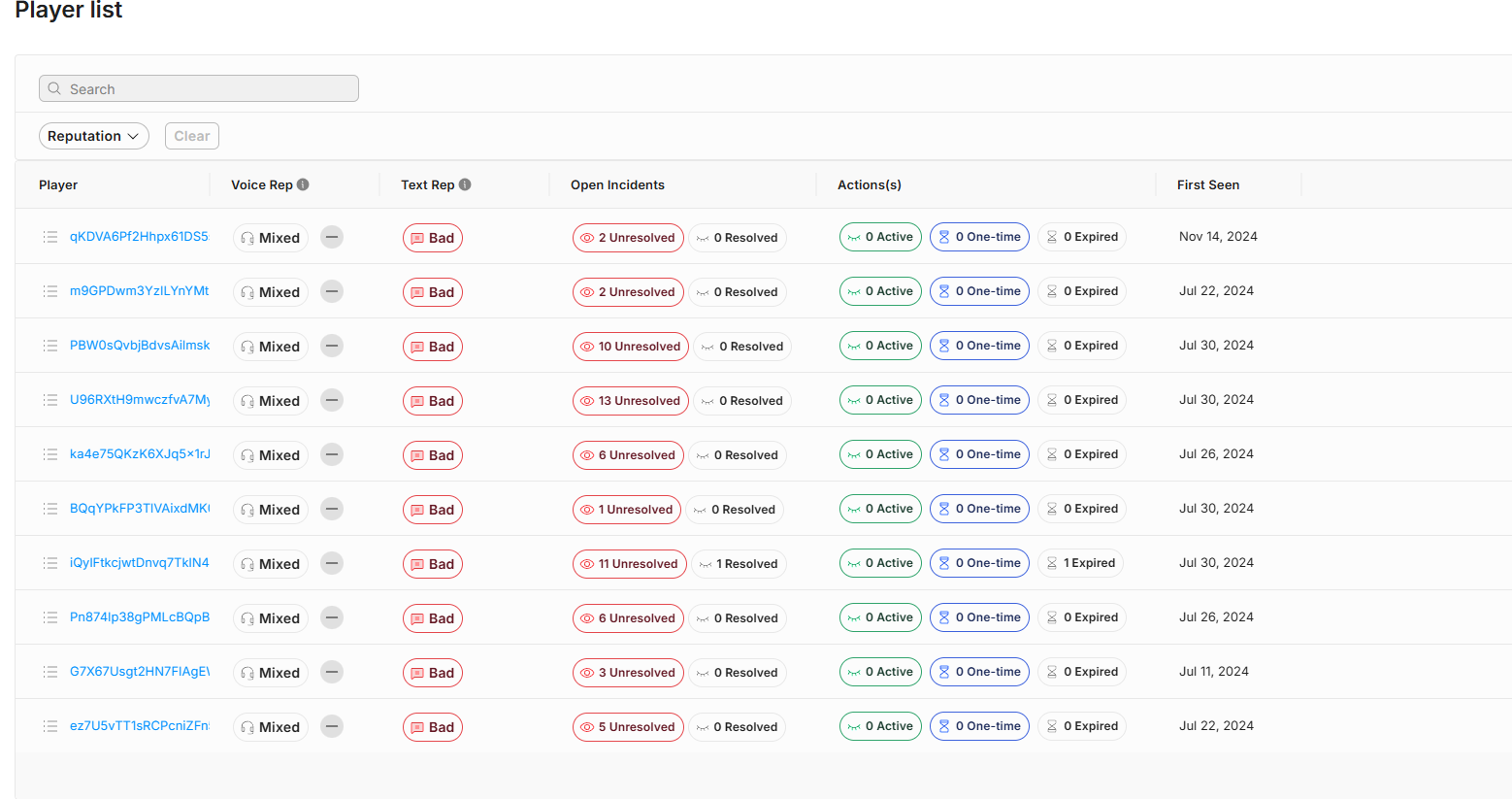Viewport: 1512px width, 799px height.
Task: Sort by the First Seen column header
Action: (x=1207, y=184)
